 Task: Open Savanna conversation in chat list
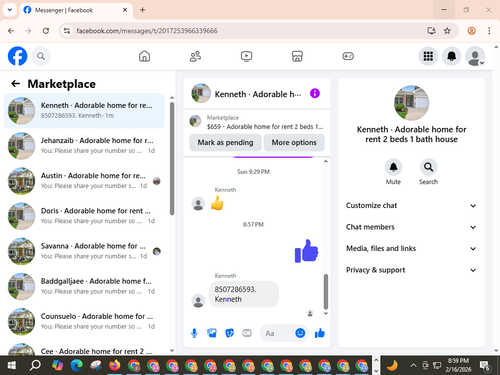tap(84, 251)
